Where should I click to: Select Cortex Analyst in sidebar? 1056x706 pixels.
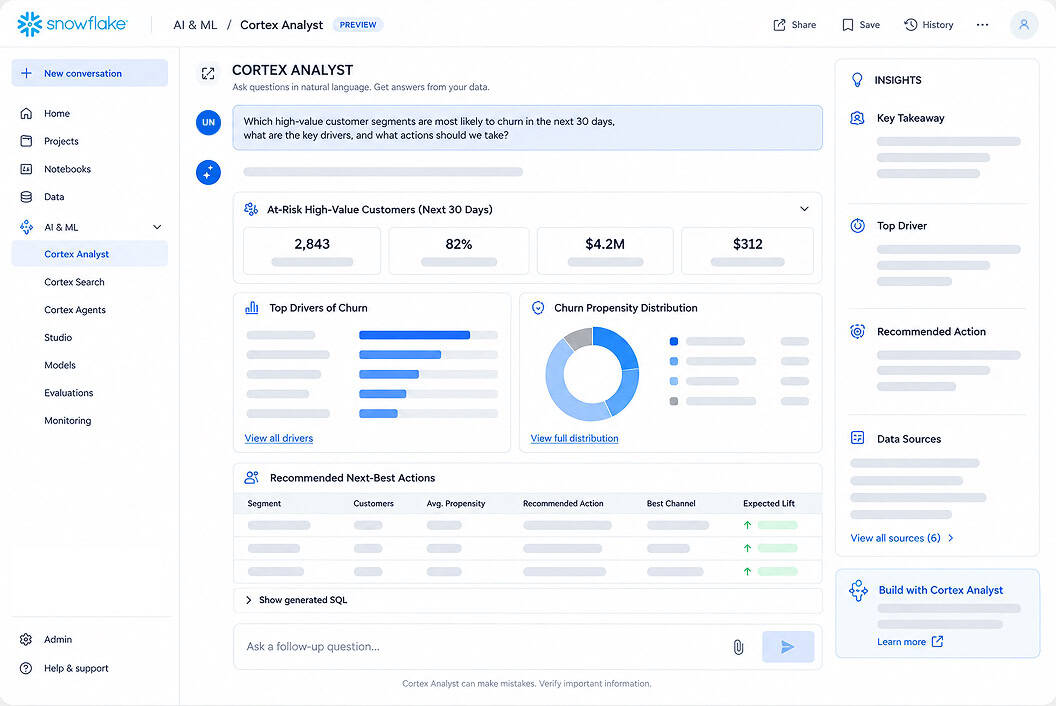click(90, 254)
